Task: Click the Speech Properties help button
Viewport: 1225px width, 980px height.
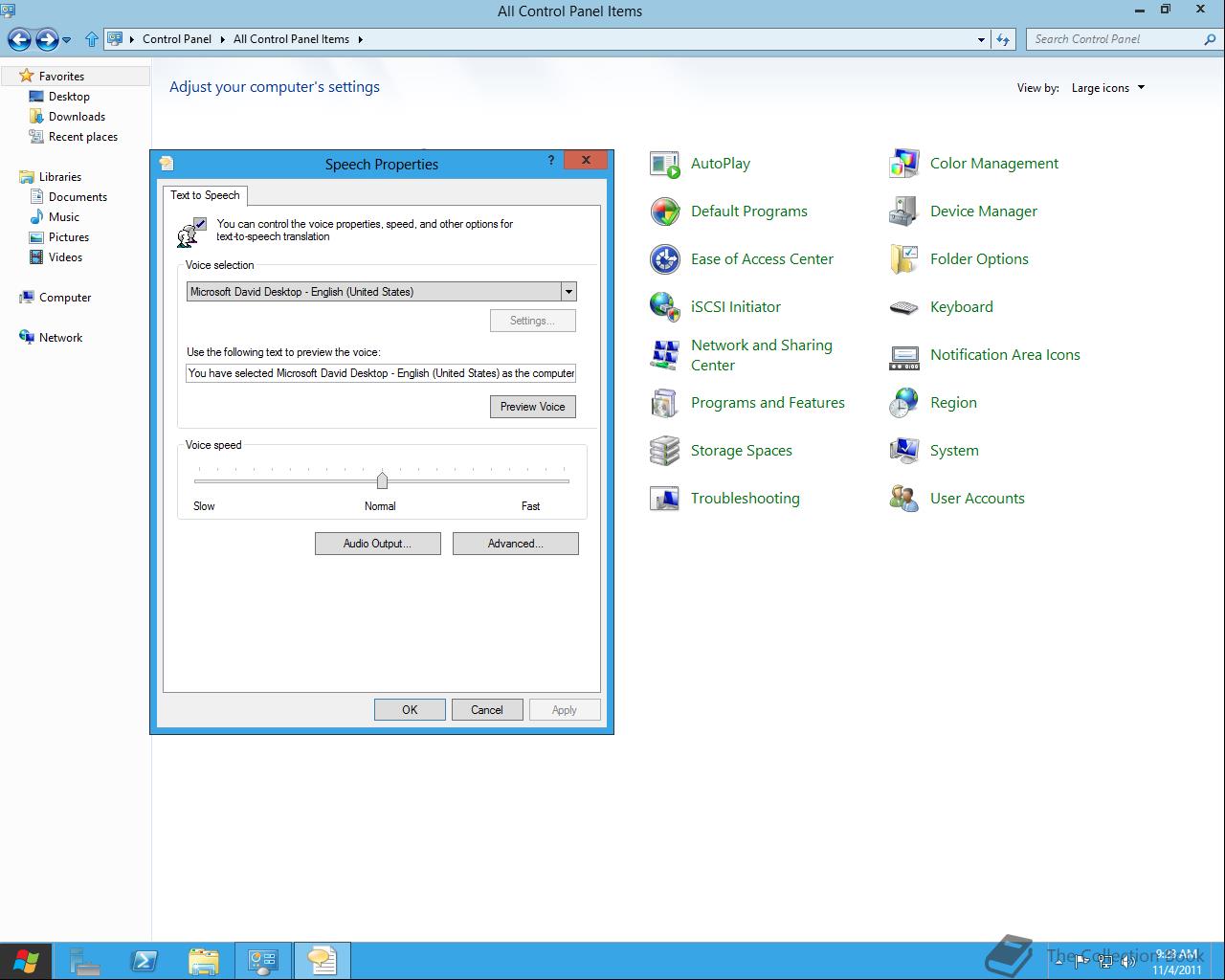Action: click(x=551, y=161)
